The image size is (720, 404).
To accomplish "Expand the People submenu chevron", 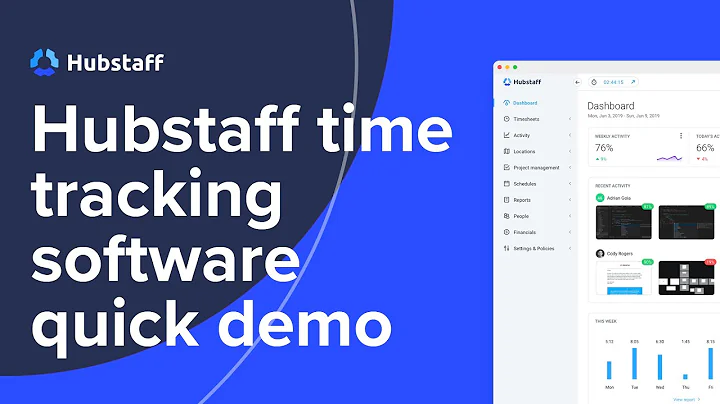I will [570, 216].
